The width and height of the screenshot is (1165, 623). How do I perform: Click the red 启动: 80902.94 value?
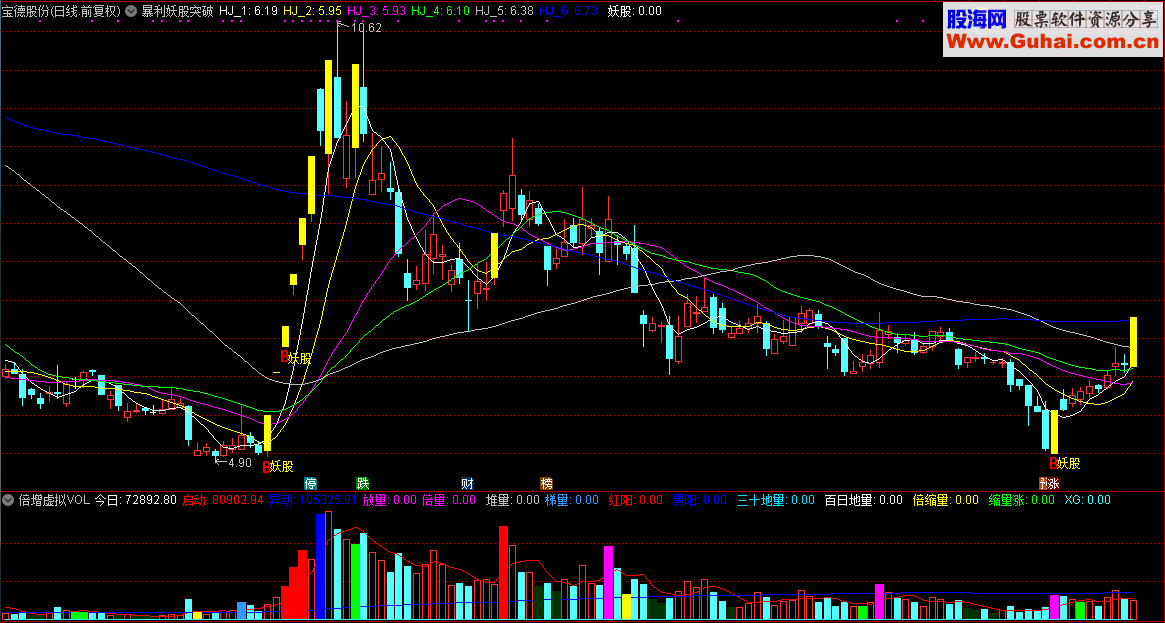coord(223,500)
